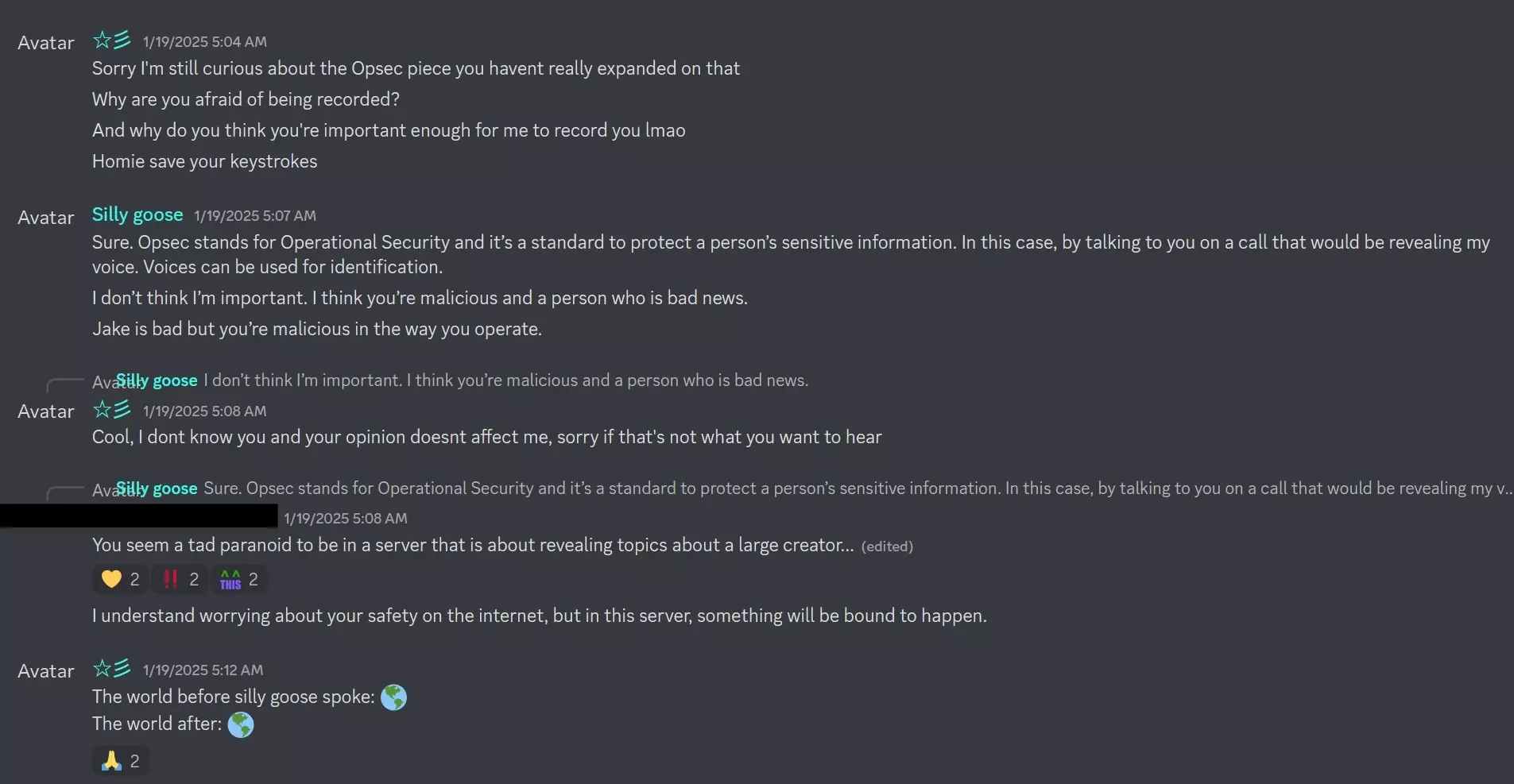
Task: Toggle the yellow heart reaction
Action: coord(120,579)
